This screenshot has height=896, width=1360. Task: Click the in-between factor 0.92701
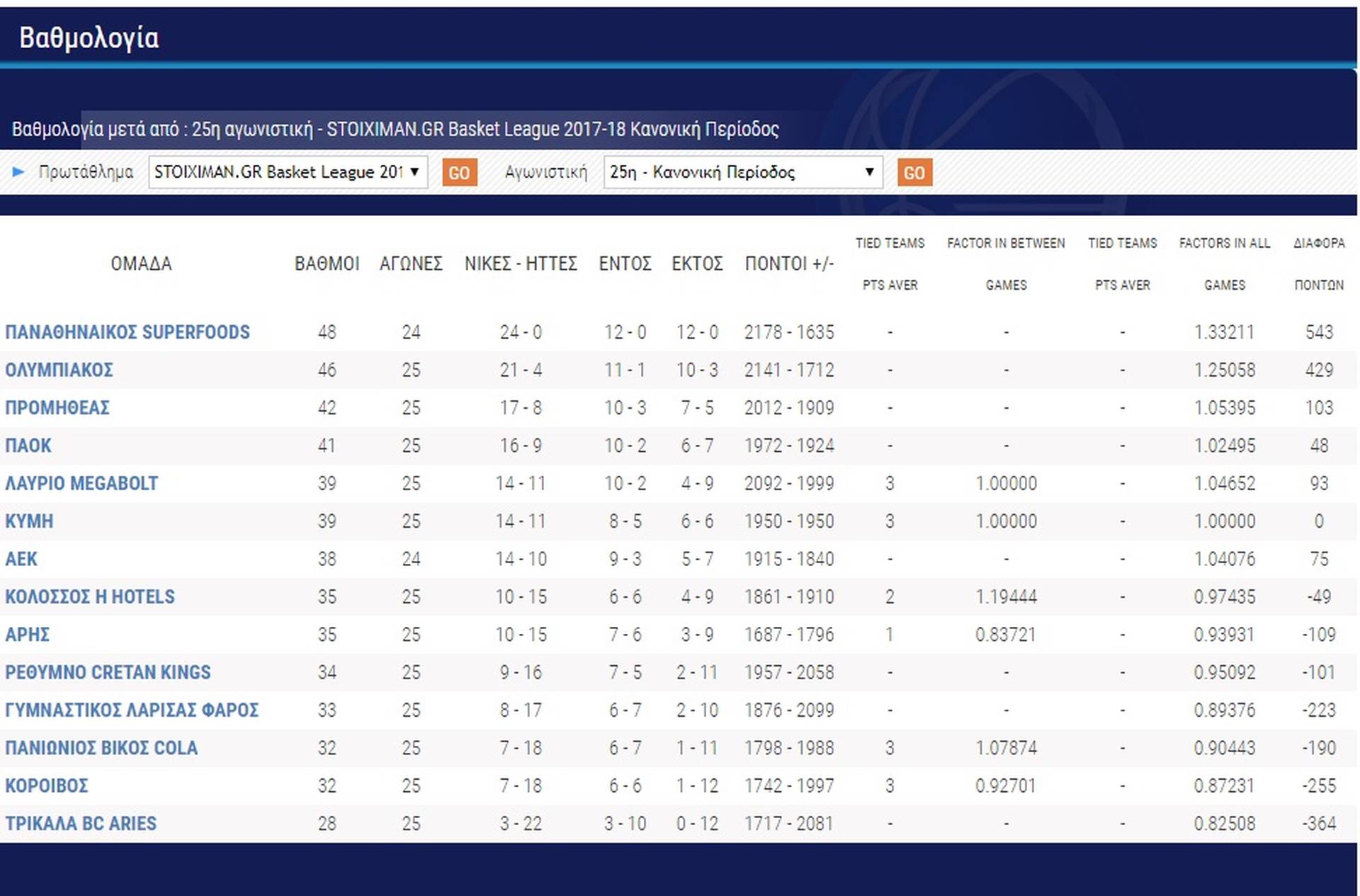point(1006,786)
